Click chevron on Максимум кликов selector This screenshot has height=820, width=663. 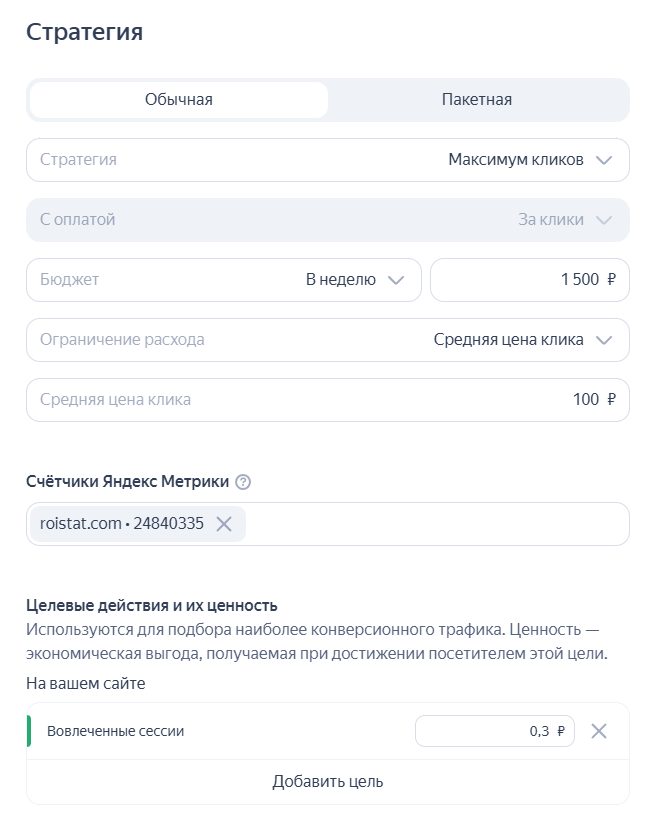pyautogui.click(x=605, y=160)
